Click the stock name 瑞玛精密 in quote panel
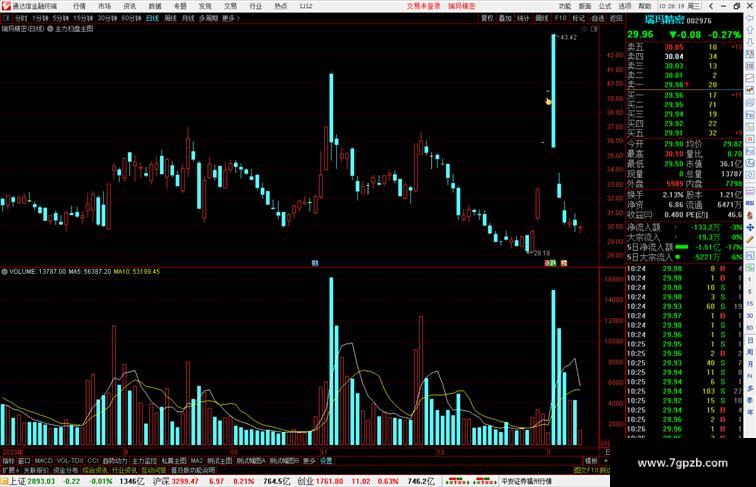756x487 pixels. point(664,20)
